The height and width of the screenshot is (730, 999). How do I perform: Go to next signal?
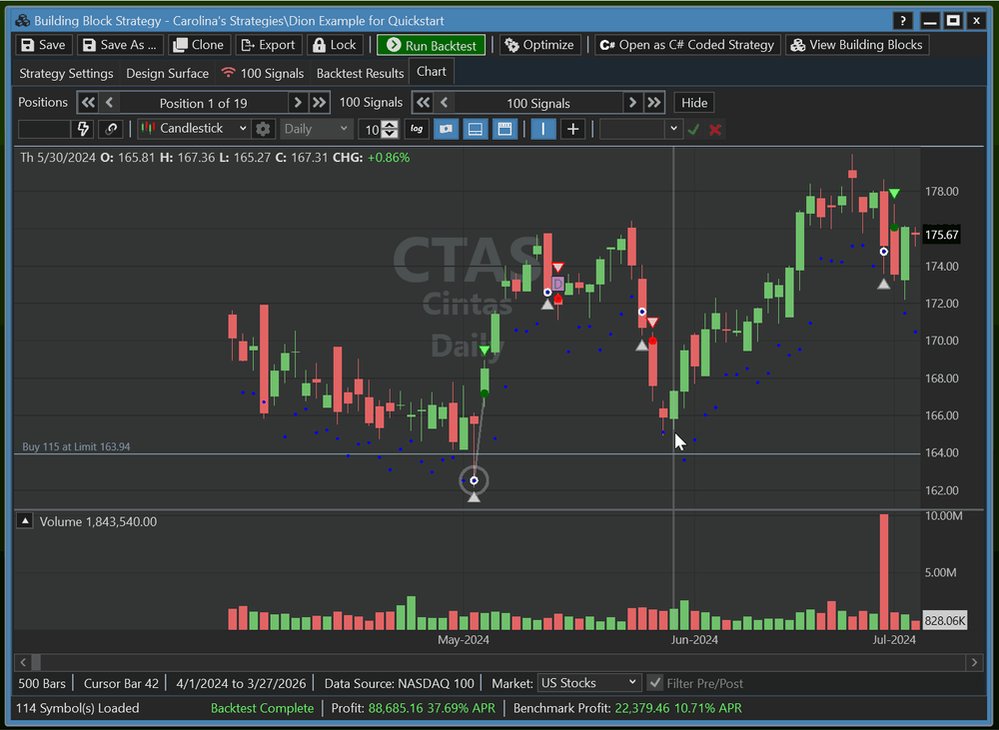pyautogui.click(x=633, y=103)
